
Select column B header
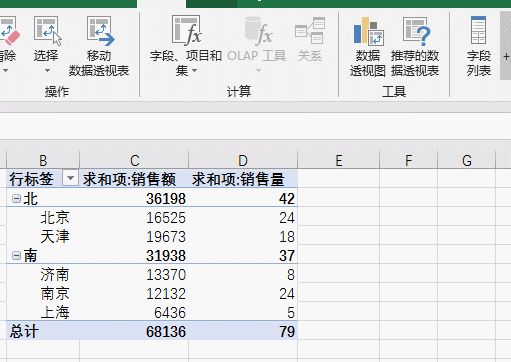point(43,160)
